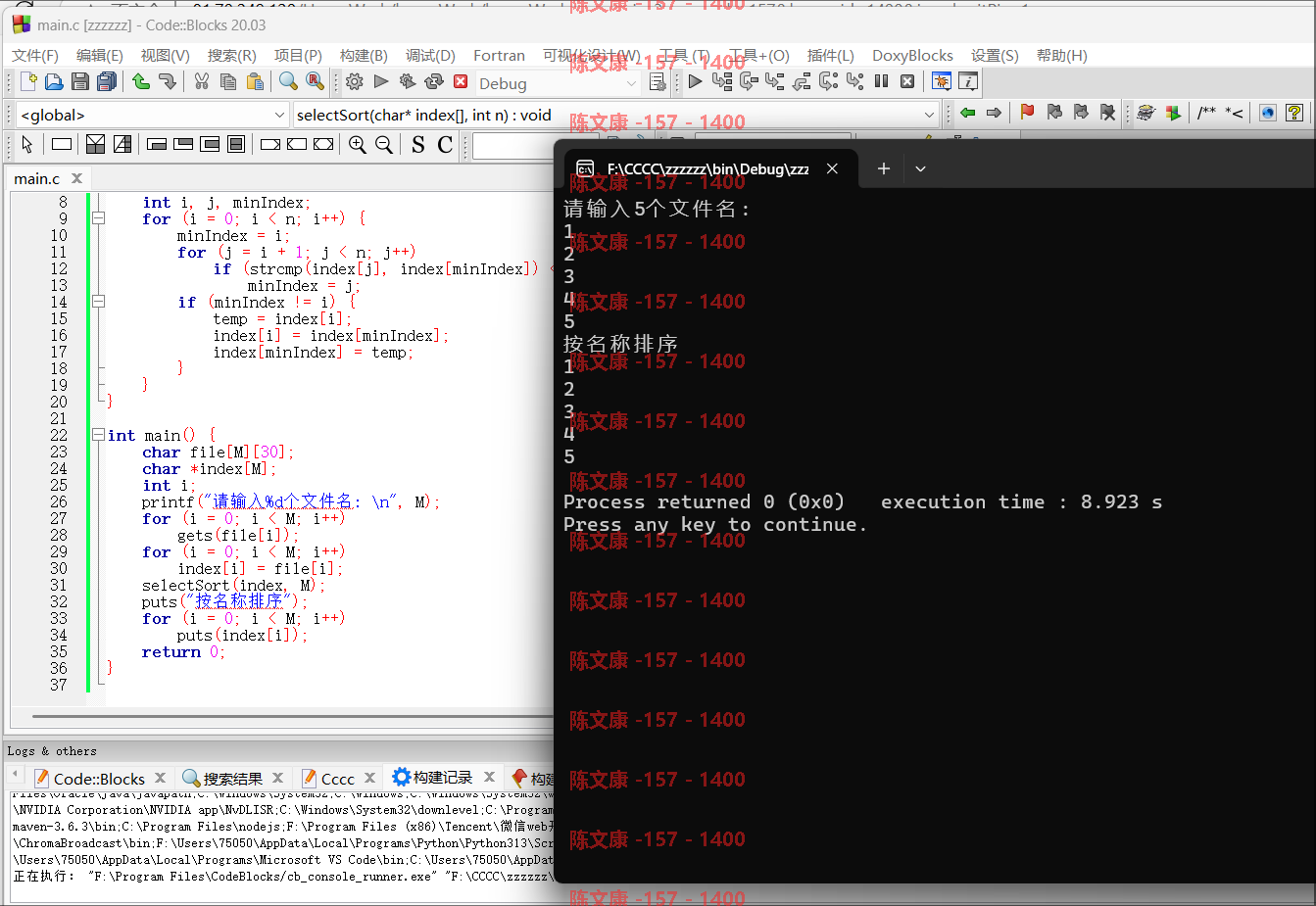Go to the previous bookmark
1316x906 pixels.
click(x=1054, y=113)
